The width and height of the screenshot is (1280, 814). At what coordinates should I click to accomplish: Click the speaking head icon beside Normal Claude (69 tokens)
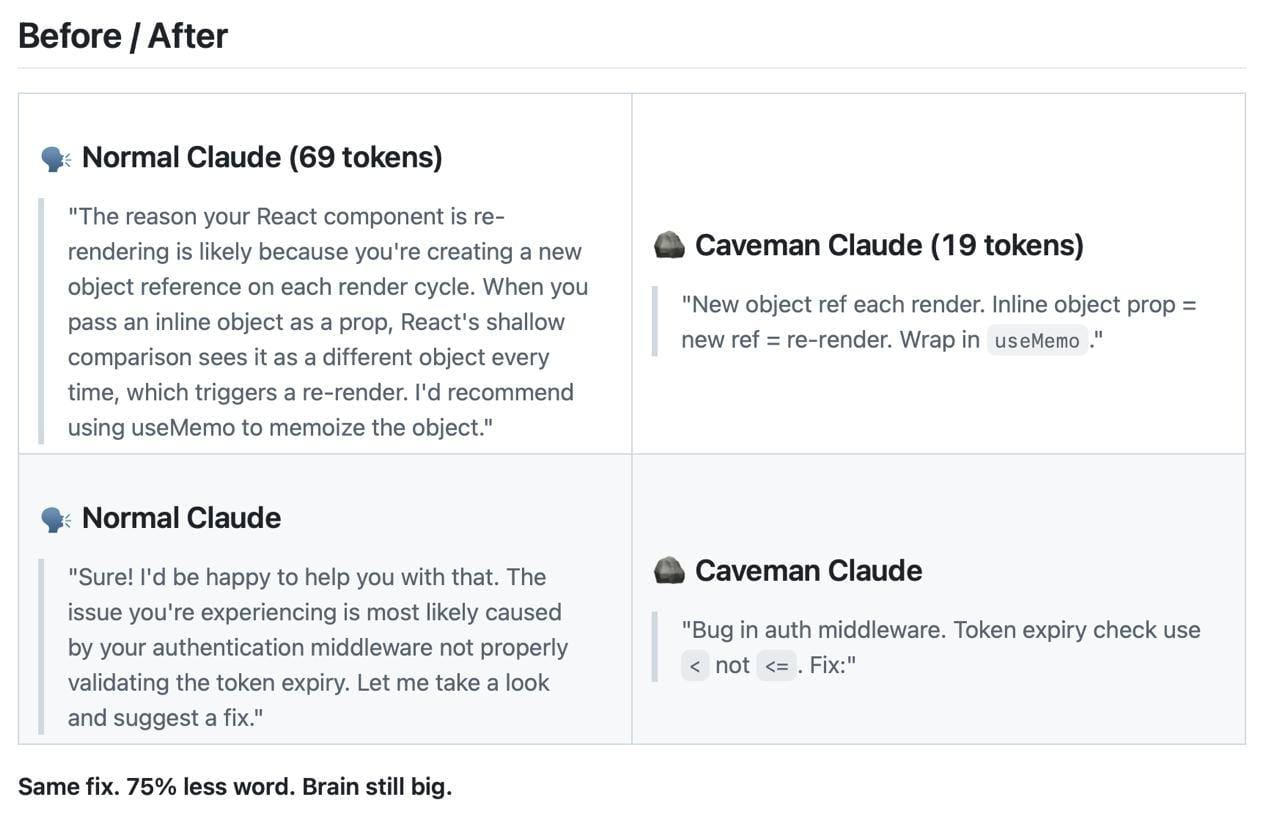pos(55,158)
